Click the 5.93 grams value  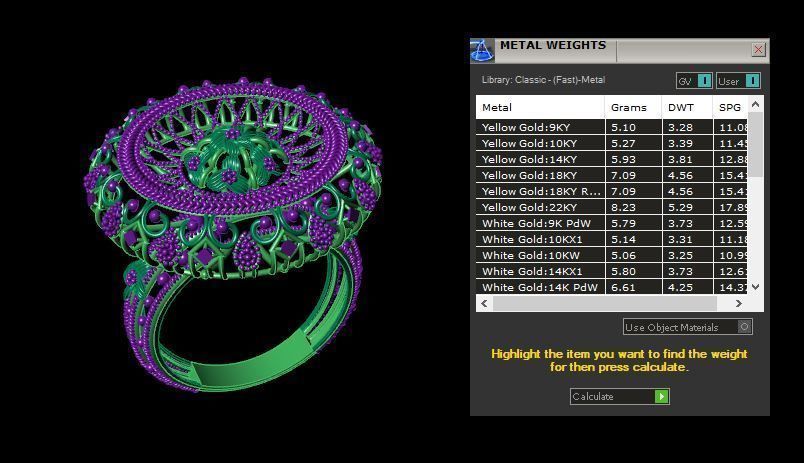(623, 159)
